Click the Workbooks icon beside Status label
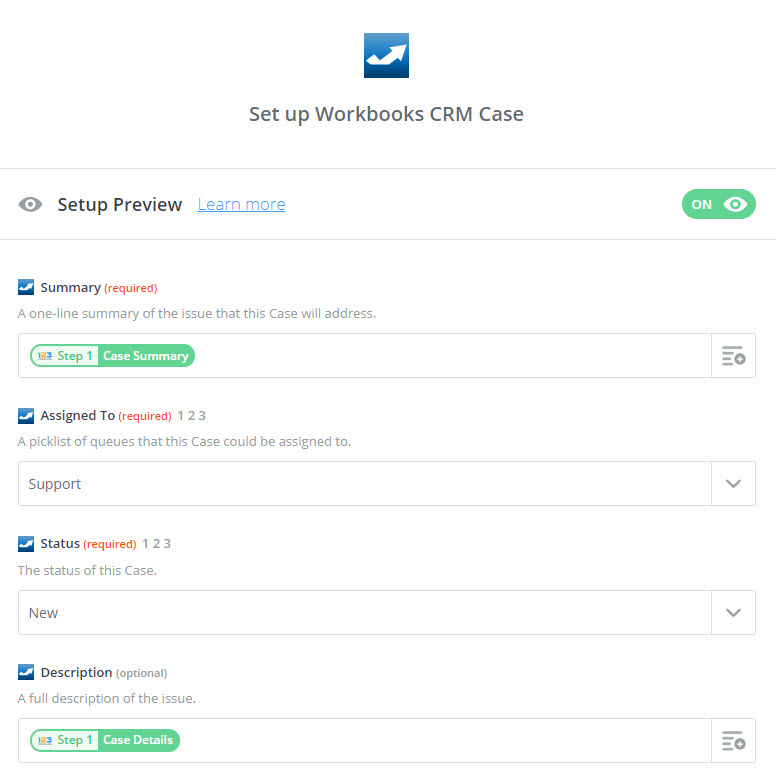Viewport: 776px width, 776px height. coord(26,544)
